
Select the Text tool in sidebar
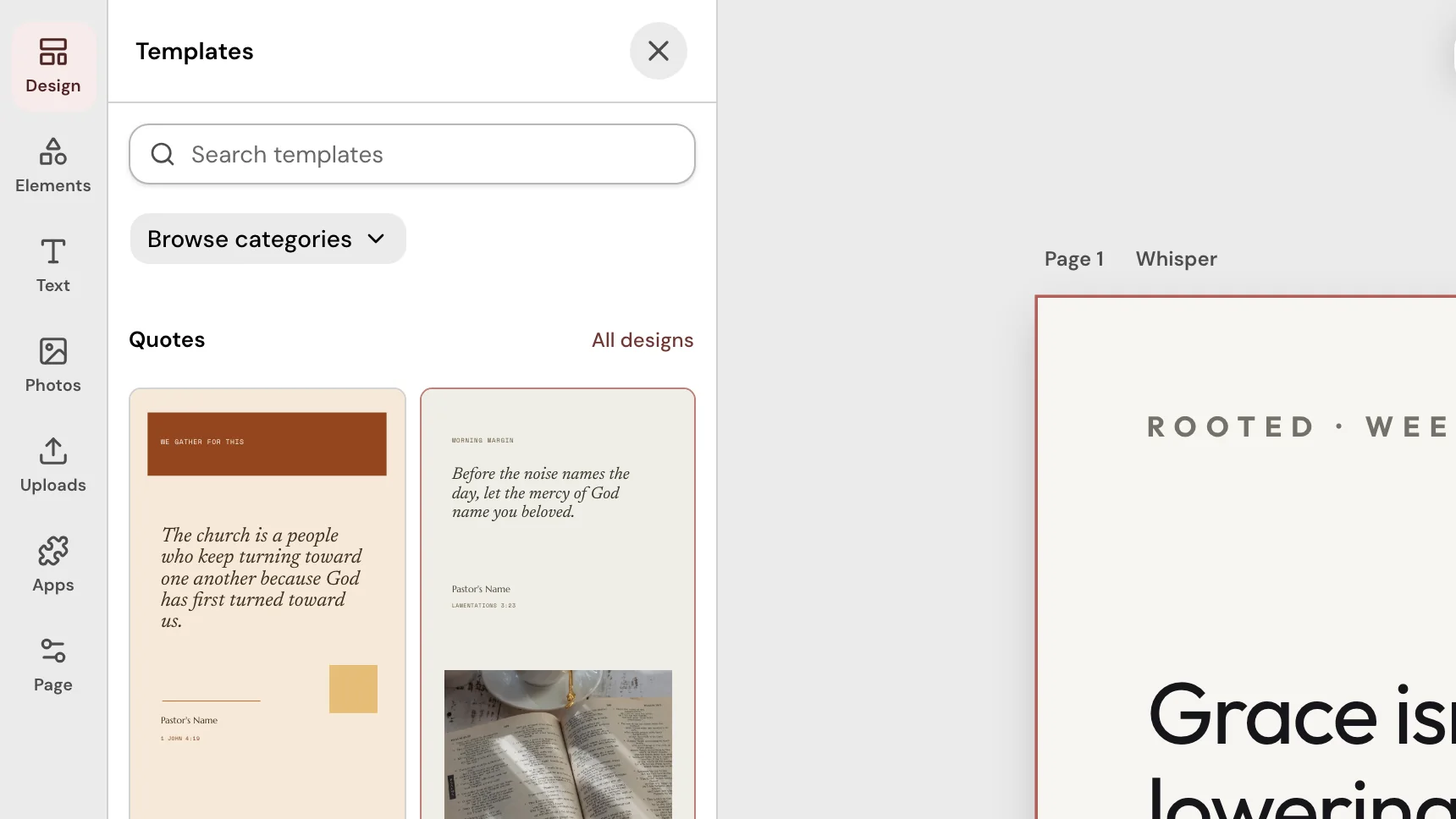[x=53, y=266]
